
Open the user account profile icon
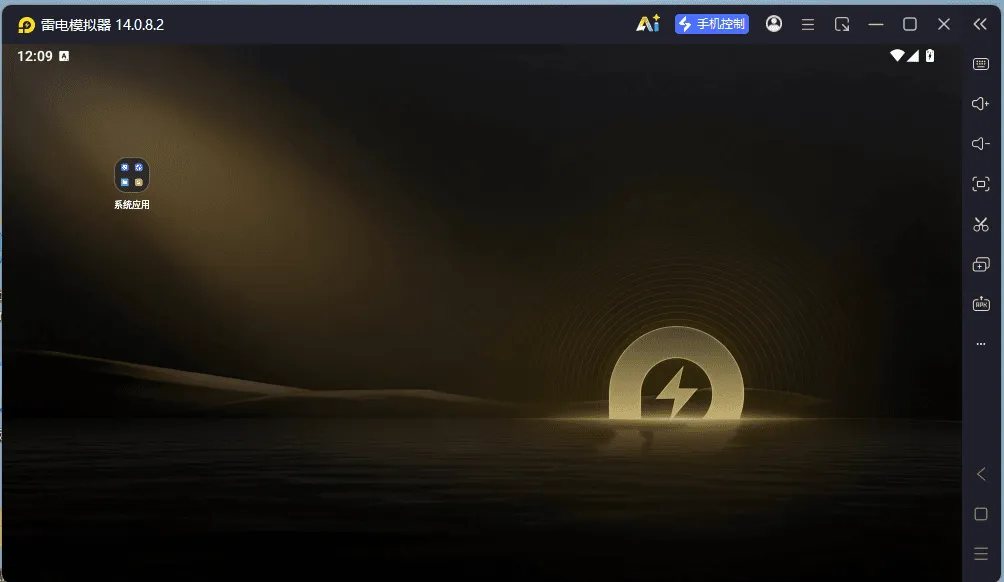773,24
